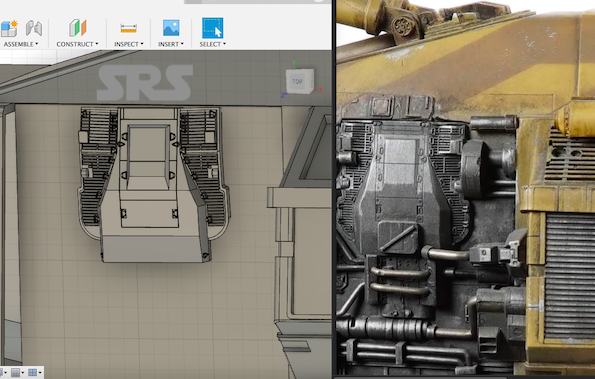Viewport: 595px width, 379px height.
Task: Click the red X axis on ViewCube
Action: (x=319, y=90)
